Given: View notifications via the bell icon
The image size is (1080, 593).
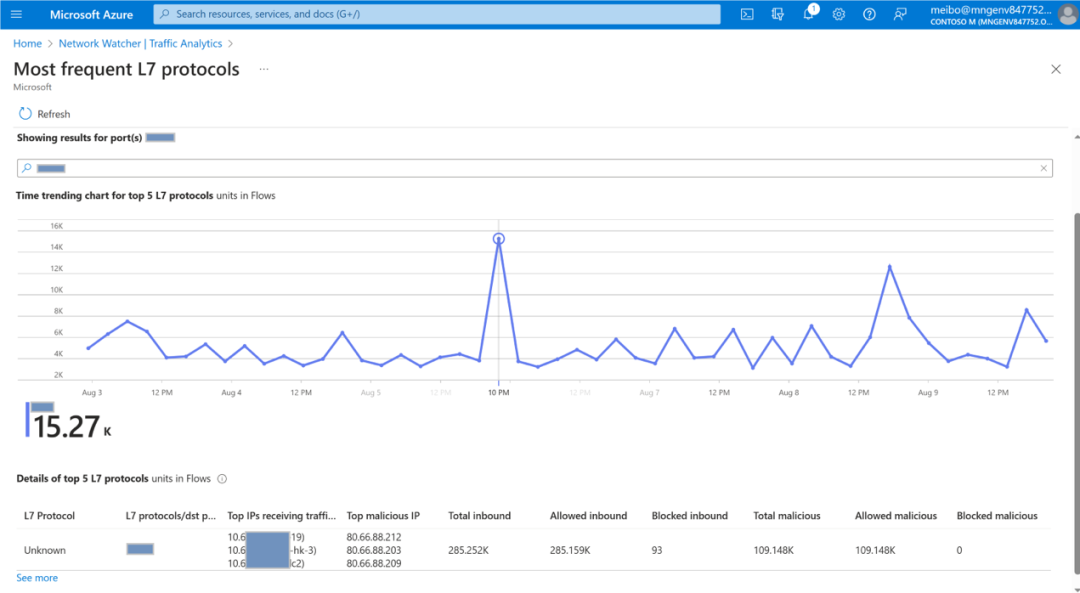Looking at the screenshot, I should coord(809,14).
